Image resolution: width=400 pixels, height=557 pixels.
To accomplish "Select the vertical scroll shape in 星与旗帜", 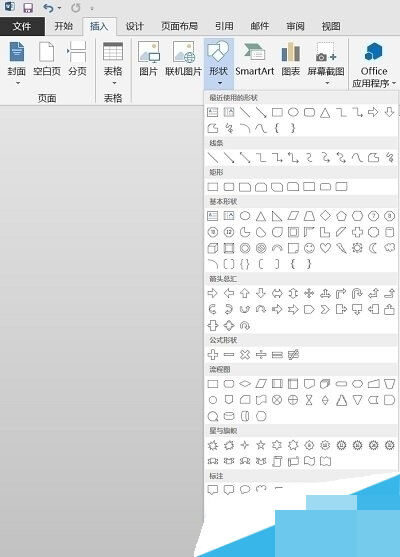I will tap(277, 461).
